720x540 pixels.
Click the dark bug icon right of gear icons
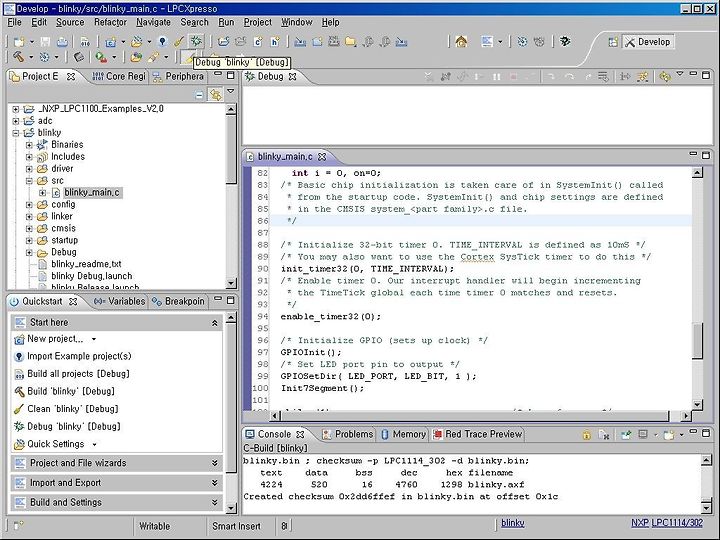[x=565, y=42]
